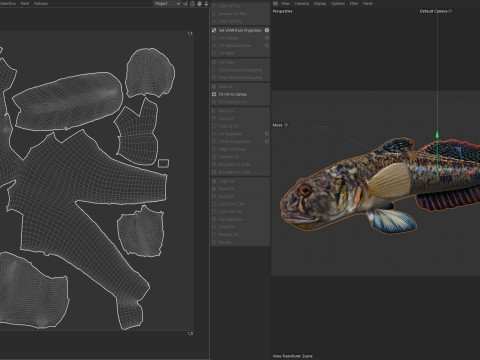Screen dimensions: 480x360
Task: Click the Line Up UV icon
Action: tap(214, 126)
